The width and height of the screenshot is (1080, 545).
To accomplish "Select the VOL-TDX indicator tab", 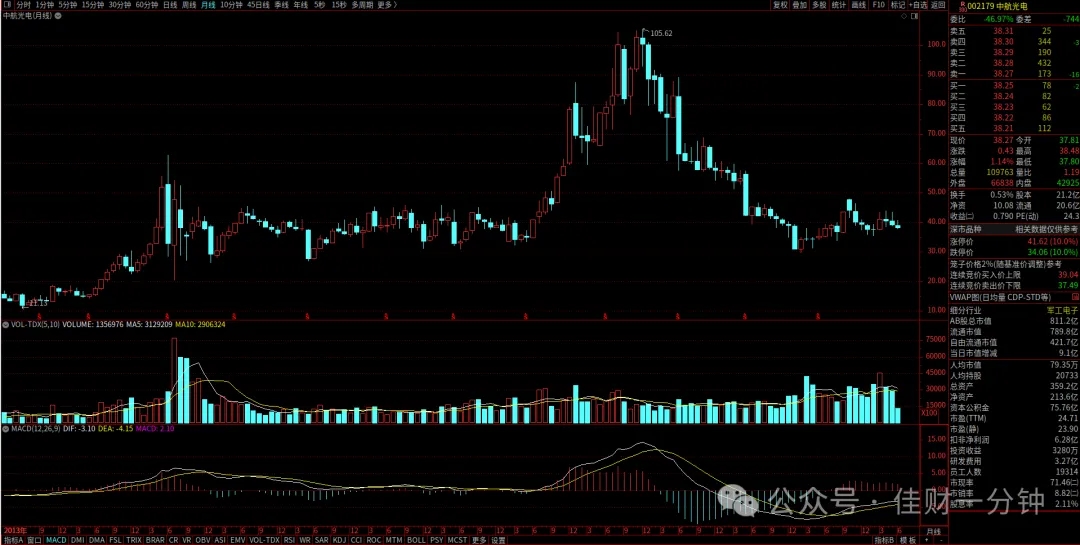I will (264, 540).
